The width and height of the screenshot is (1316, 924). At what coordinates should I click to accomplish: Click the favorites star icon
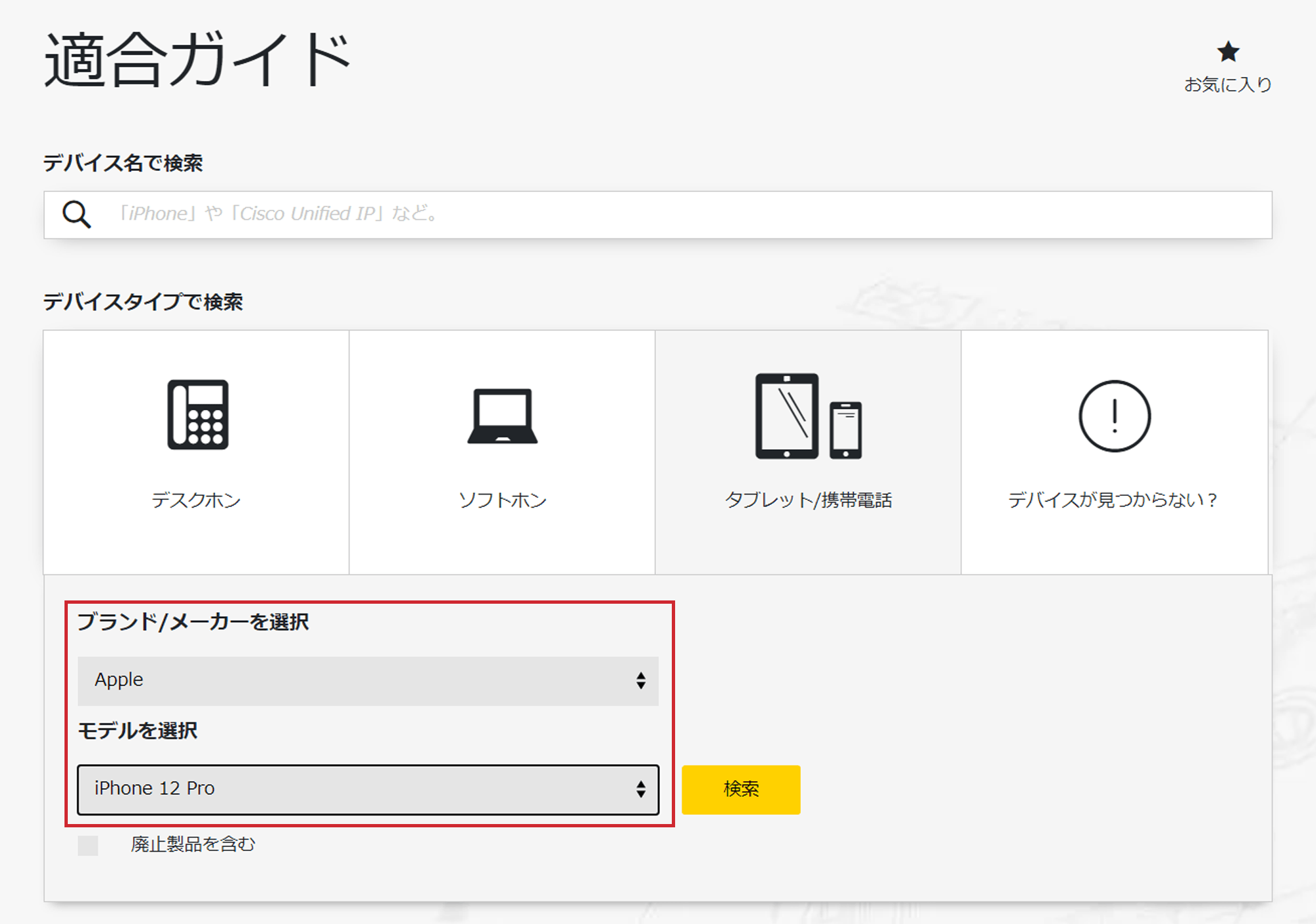1228,52
